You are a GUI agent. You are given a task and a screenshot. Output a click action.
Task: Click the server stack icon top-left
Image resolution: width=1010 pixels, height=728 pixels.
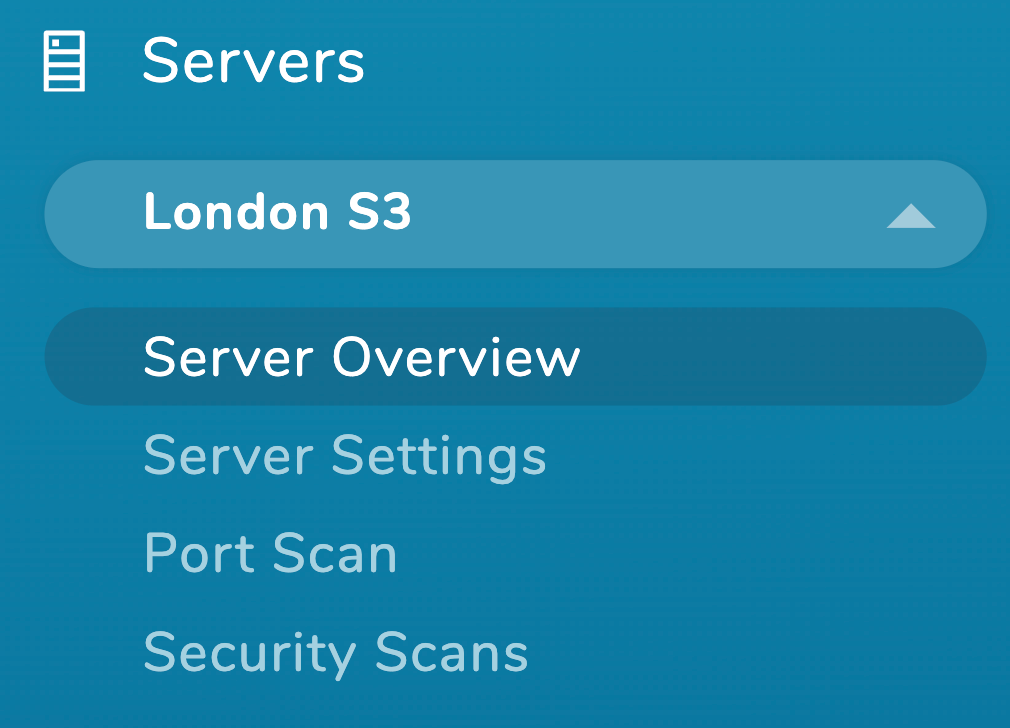click(64, 61)
